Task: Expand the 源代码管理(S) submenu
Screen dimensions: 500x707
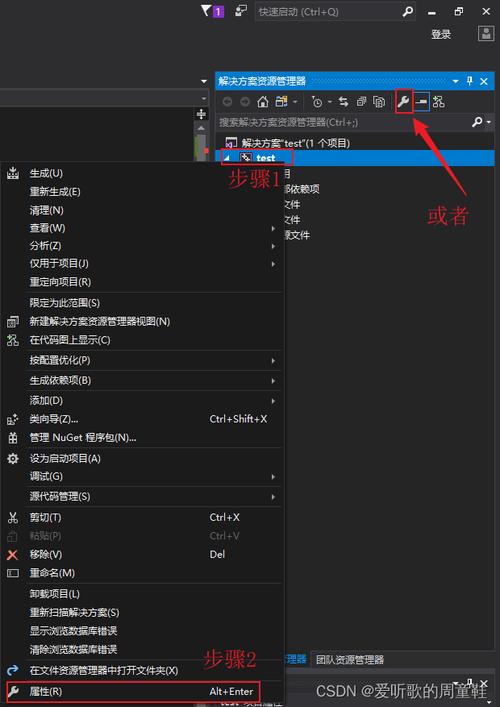Action: tap(142, 497)
